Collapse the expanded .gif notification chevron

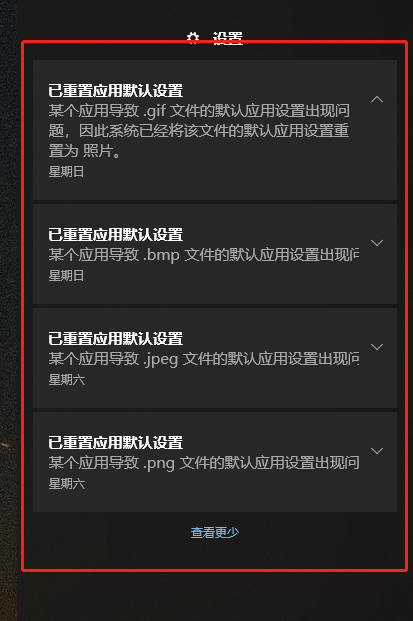point(377,99)
